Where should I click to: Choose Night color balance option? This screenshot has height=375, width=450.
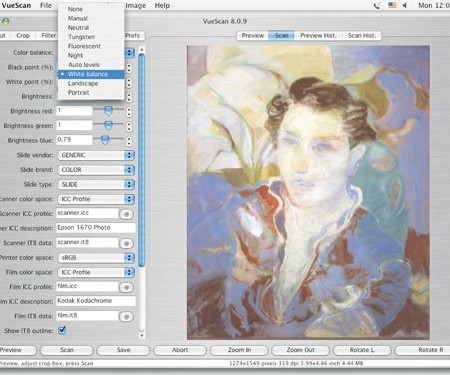[x=91, y=55]
